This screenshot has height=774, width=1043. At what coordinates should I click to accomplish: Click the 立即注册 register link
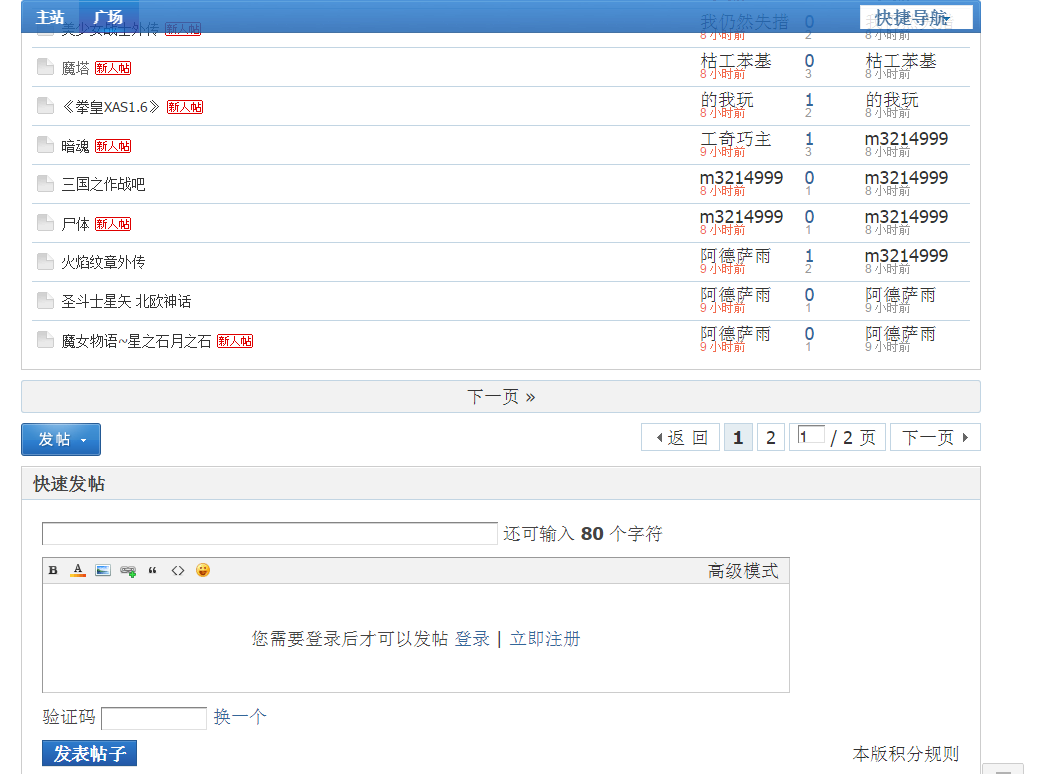(x=545, y=639)
